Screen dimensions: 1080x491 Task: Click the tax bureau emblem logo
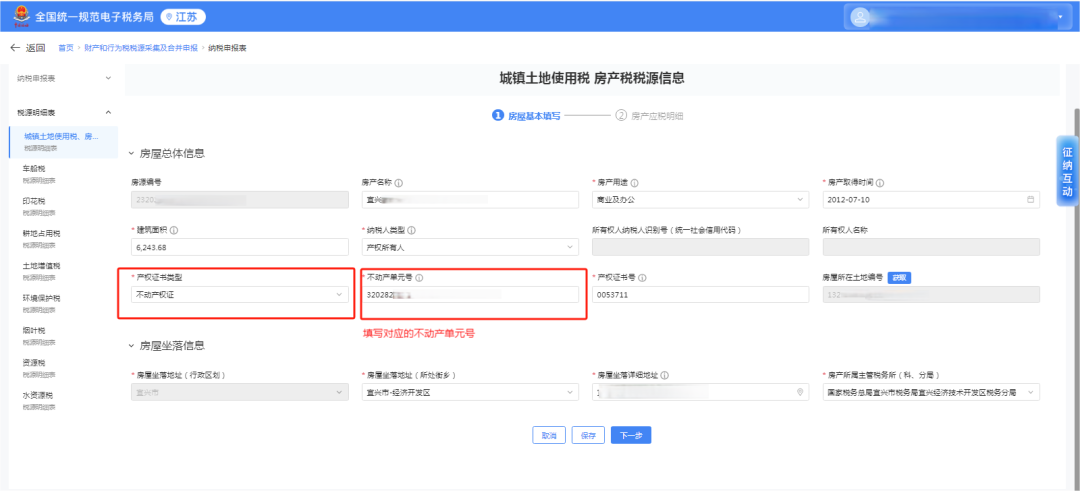coord(22,17)
